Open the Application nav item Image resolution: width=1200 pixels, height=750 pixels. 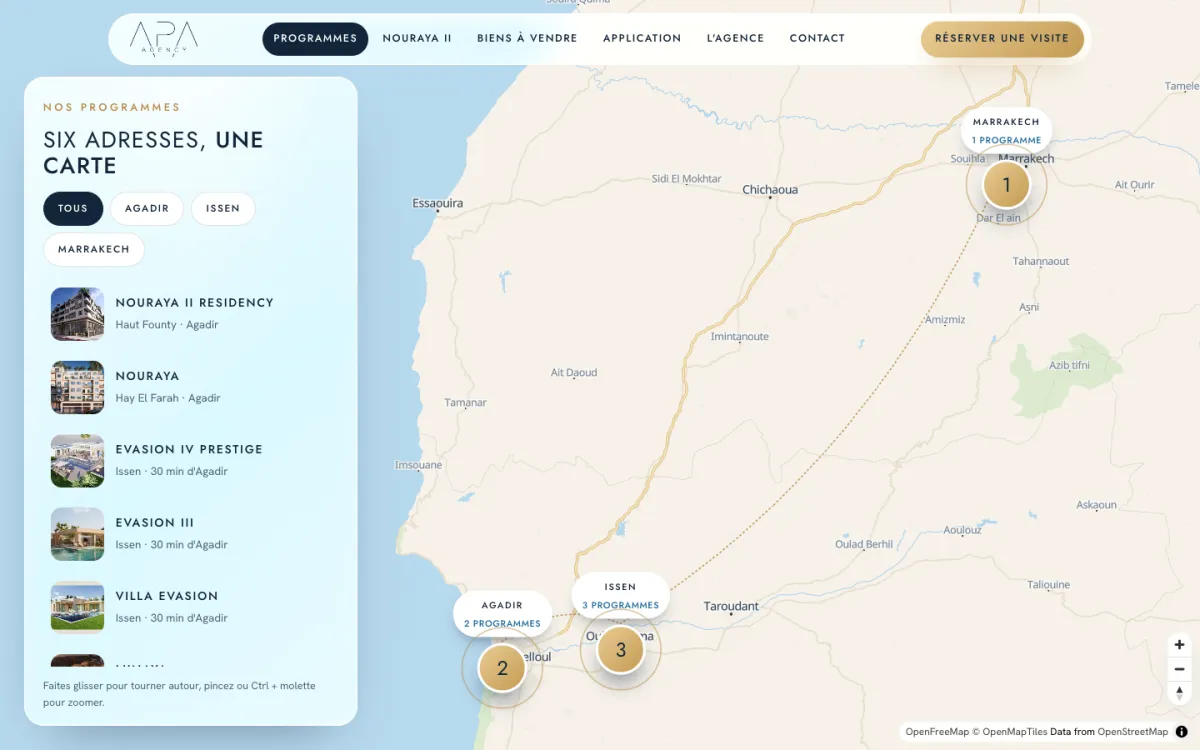[642, 39]
